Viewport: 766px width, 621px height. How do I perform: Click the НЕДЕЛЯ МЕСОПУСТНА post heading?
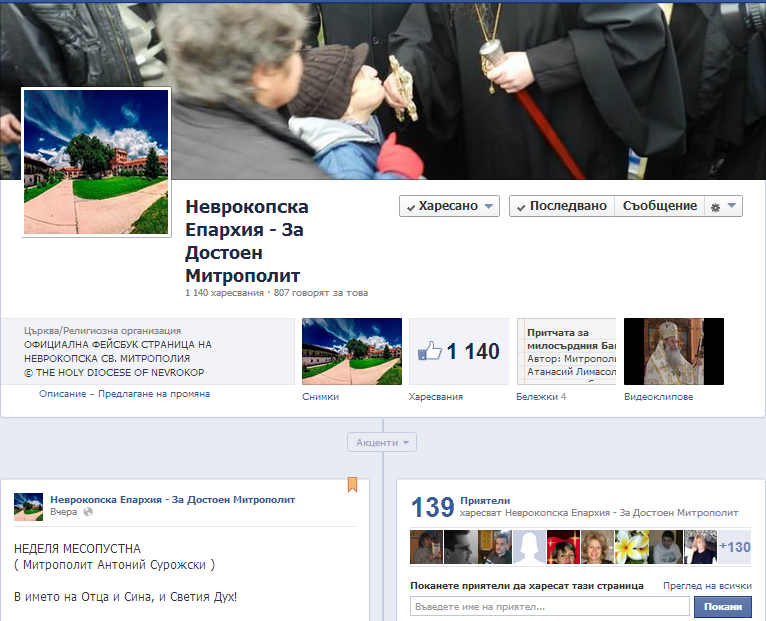click(77, 549)
